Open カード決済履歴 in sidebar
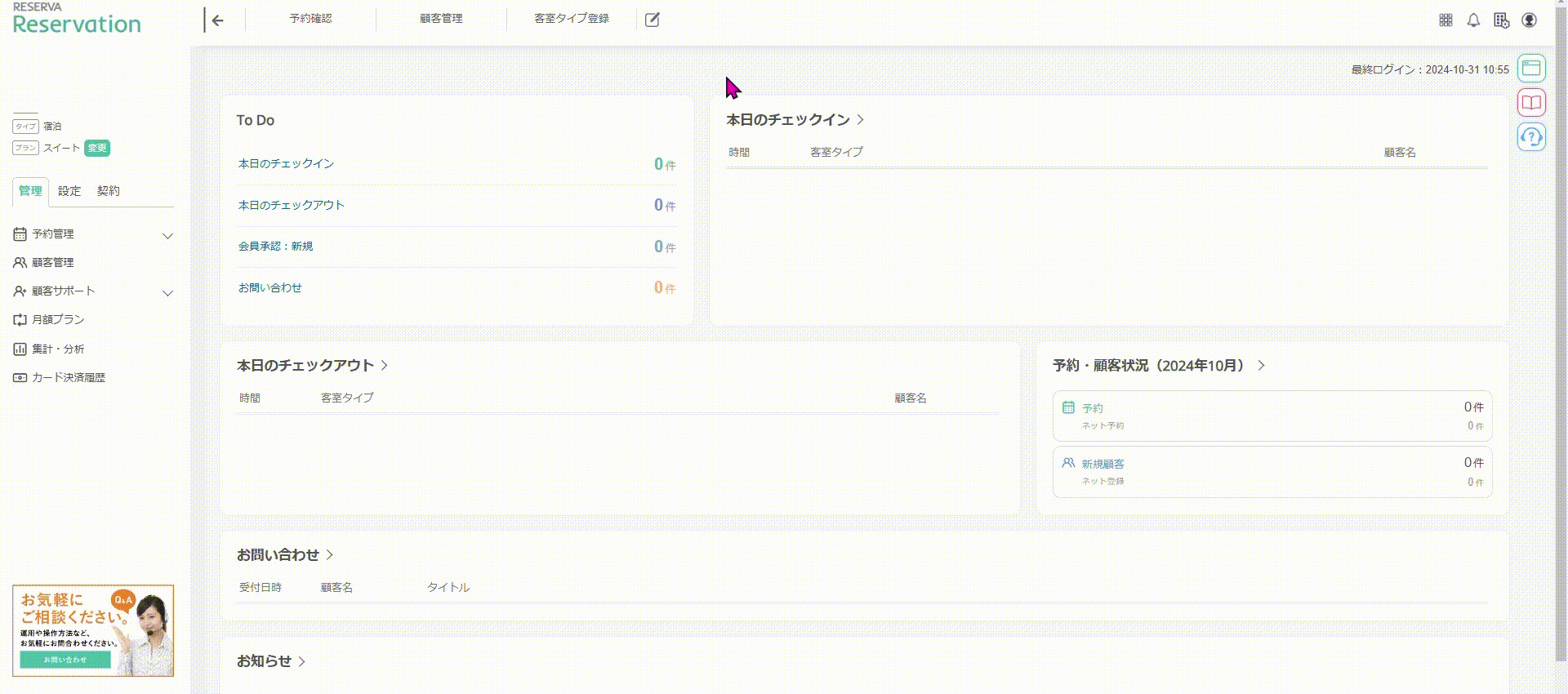The image size is (1568, 694). tap(69, 377)
